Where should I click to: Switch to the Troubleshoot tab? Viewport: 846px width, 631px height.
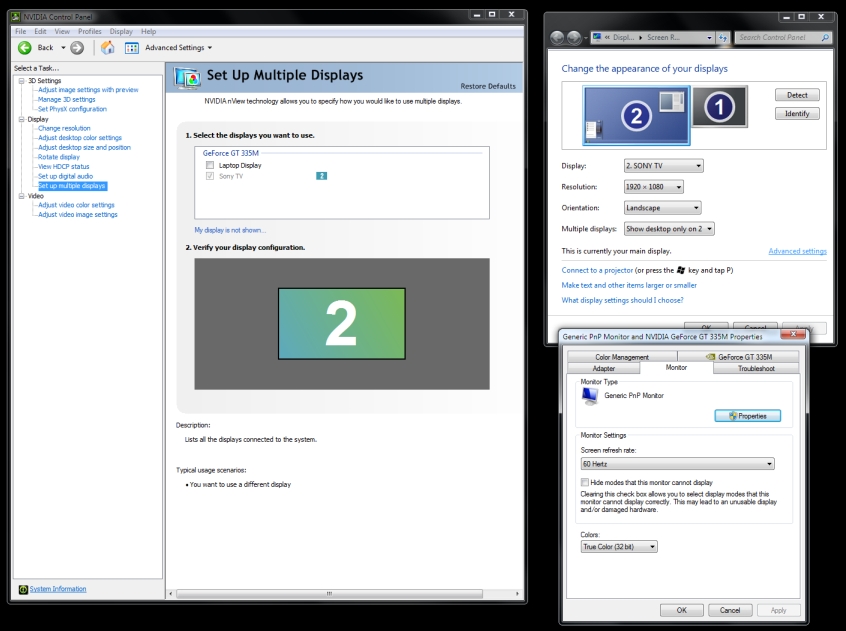coord(756,368)
